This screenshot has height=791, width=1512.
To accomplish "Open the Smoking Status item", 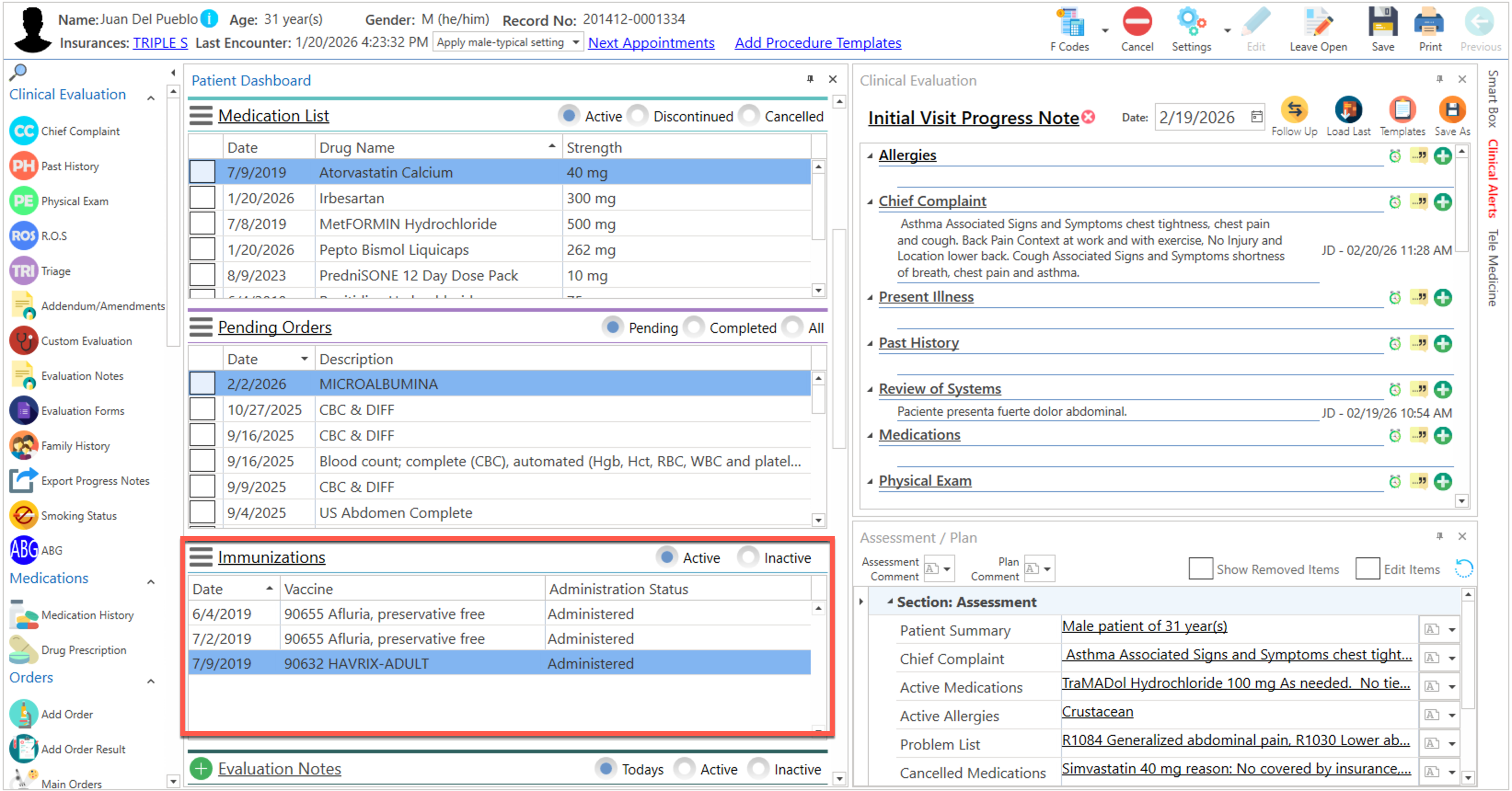I will (x=78, y=516).
